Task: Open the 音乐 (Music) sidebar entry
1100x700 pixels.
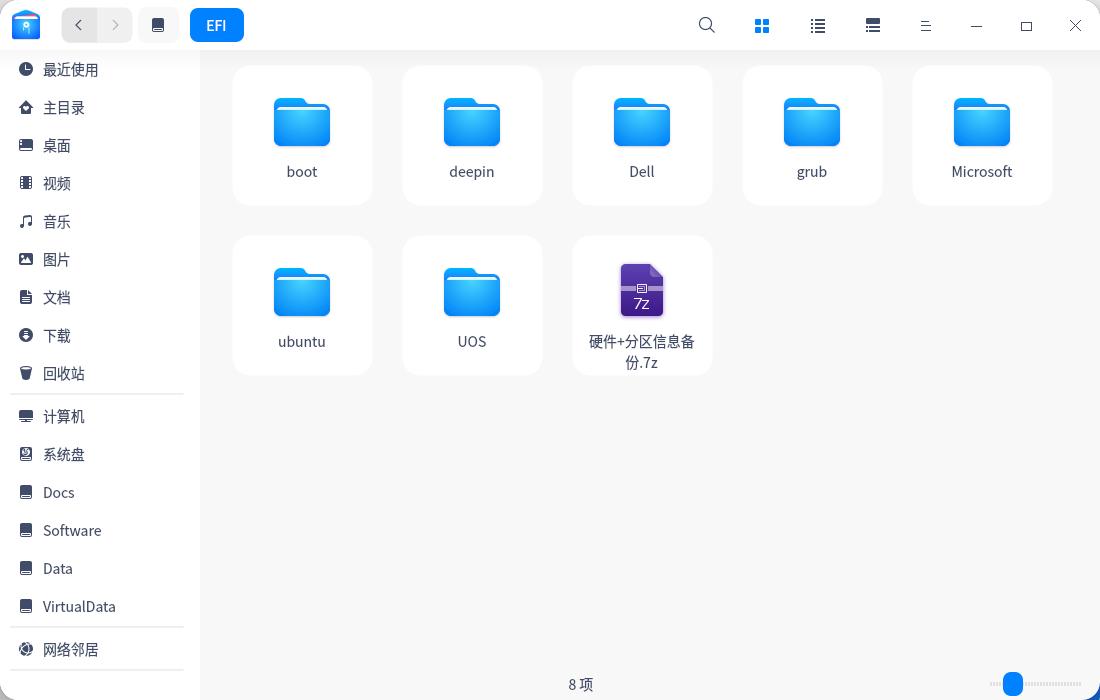Action: point(57,221)
